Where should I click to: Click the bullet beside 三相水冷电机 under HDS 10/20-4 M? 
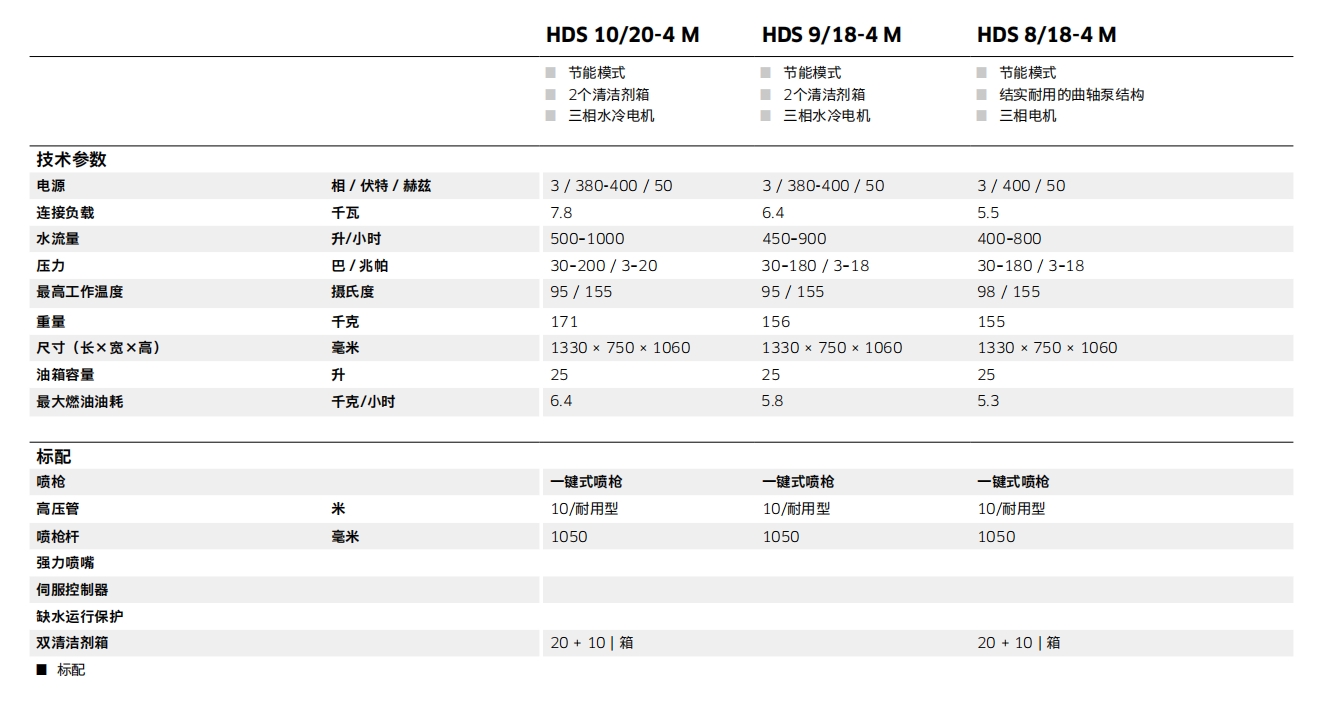(x=550, y=116)
